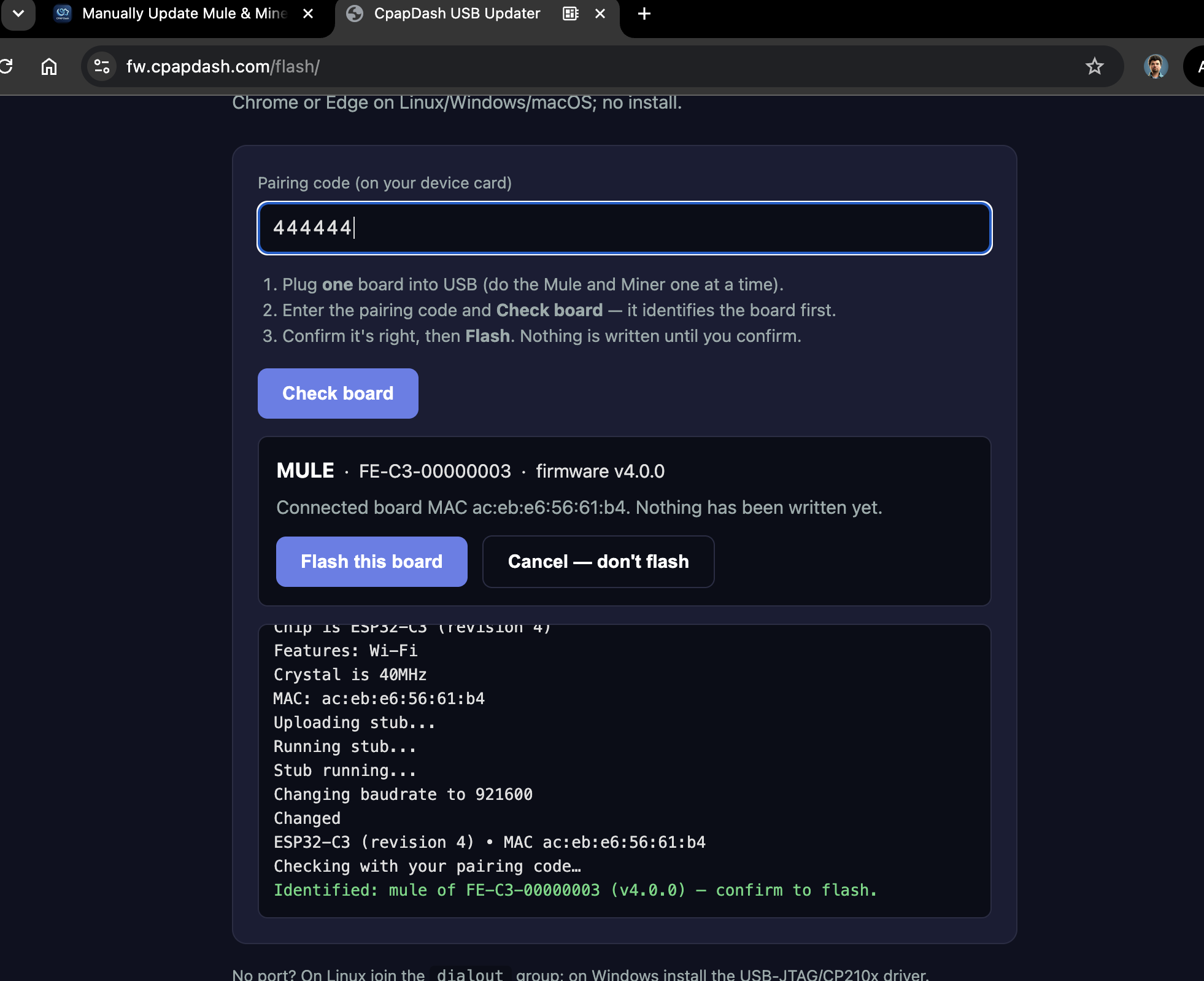Click Cancel — don't flash
This screenshot has width=1204, height=981.
tap(598, 562)
